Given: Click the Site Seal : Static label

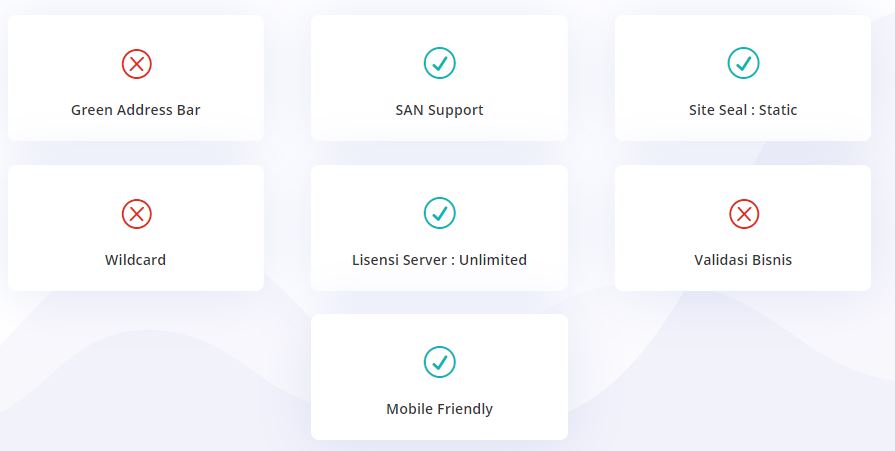Looking at the screenshot, I should tap(743, 110).
